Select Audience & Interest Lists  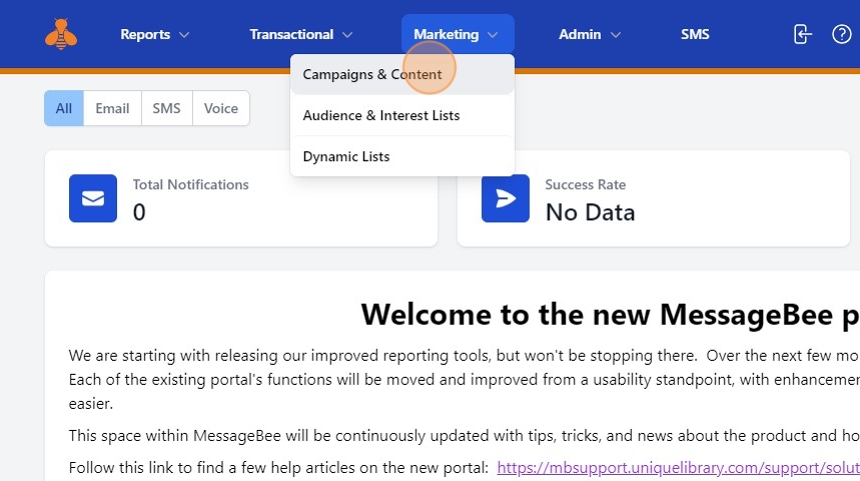point(402,115)
